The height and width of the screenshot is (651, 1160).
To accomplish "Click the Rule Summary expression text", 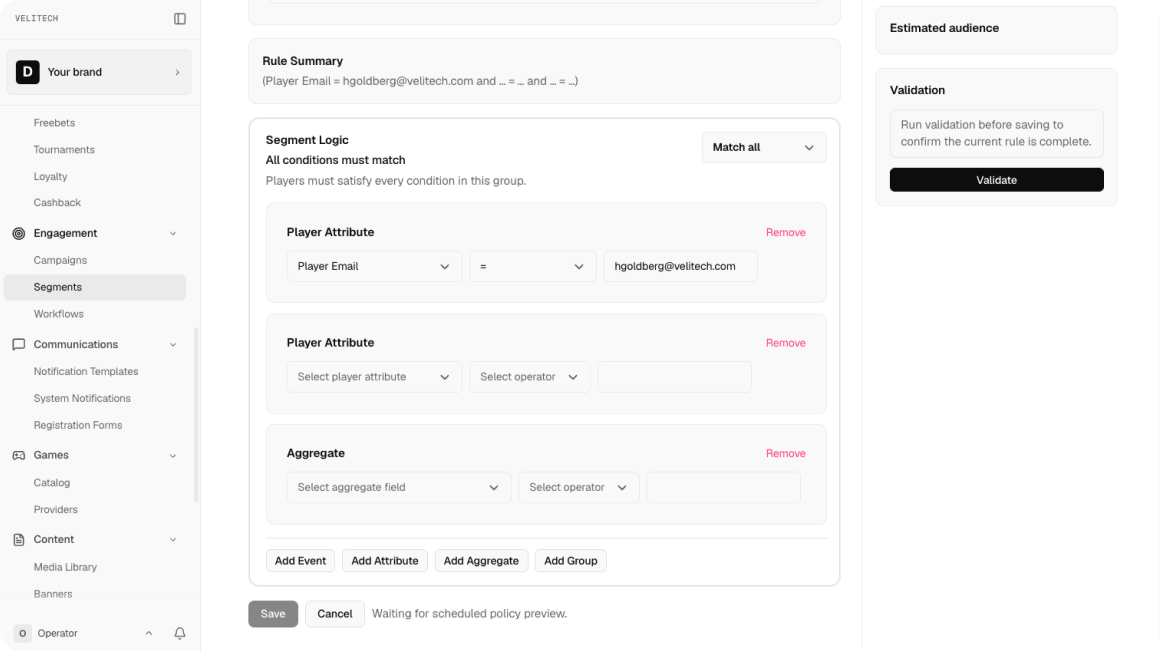I will [x=420, y=81].
